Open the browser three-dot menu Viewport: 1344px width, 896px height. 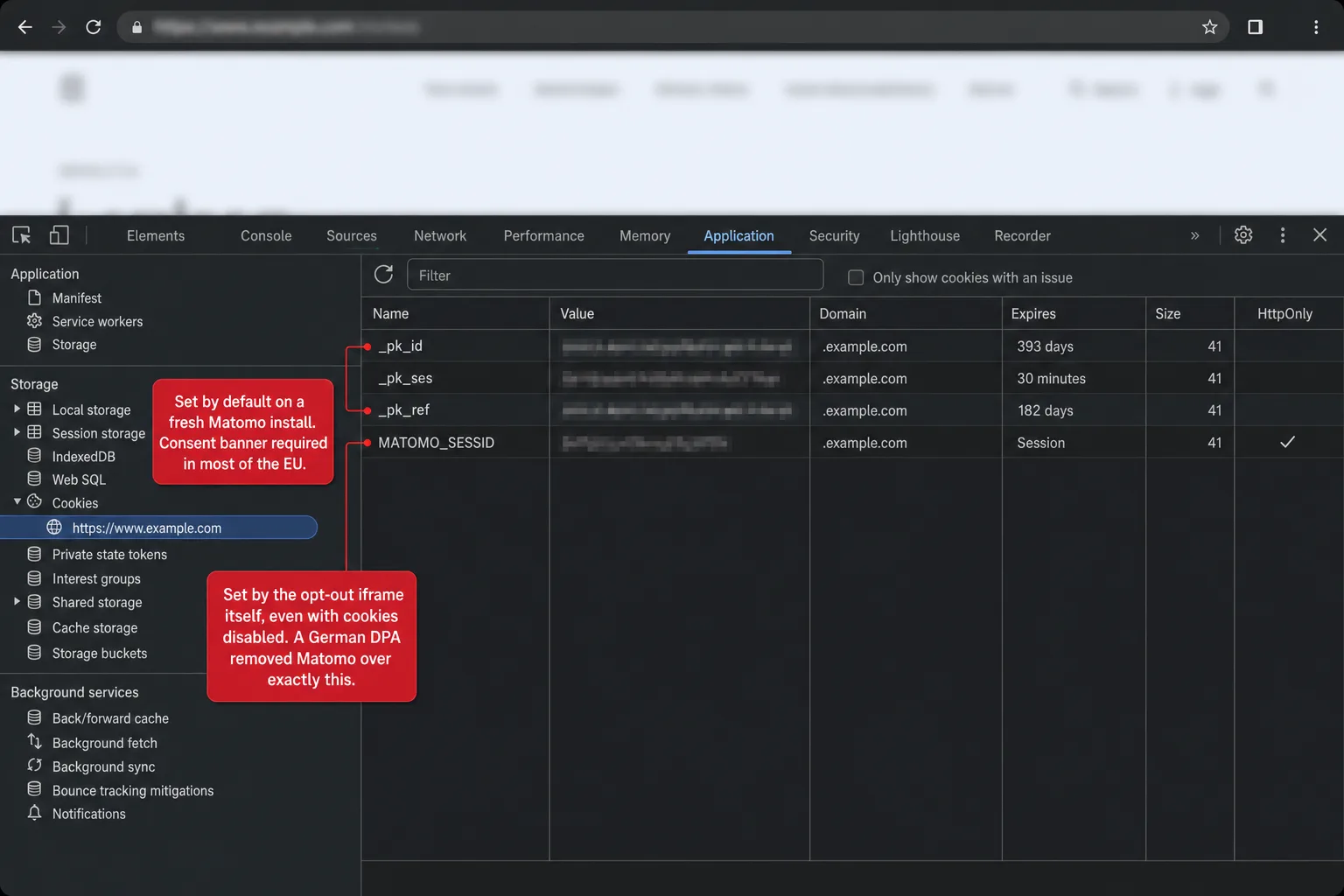coord(1315,27)
